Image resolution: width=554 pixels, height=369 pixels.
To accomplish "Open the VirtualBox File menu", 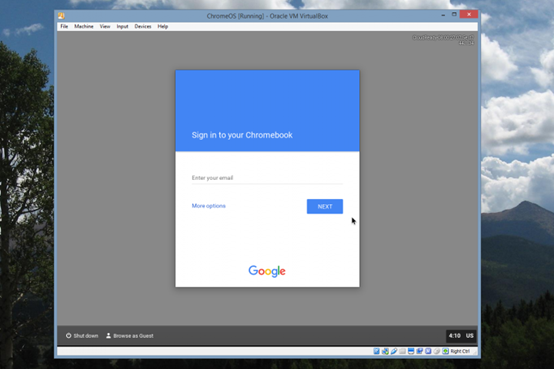I will pyautogui.click(x=64, y=27).
